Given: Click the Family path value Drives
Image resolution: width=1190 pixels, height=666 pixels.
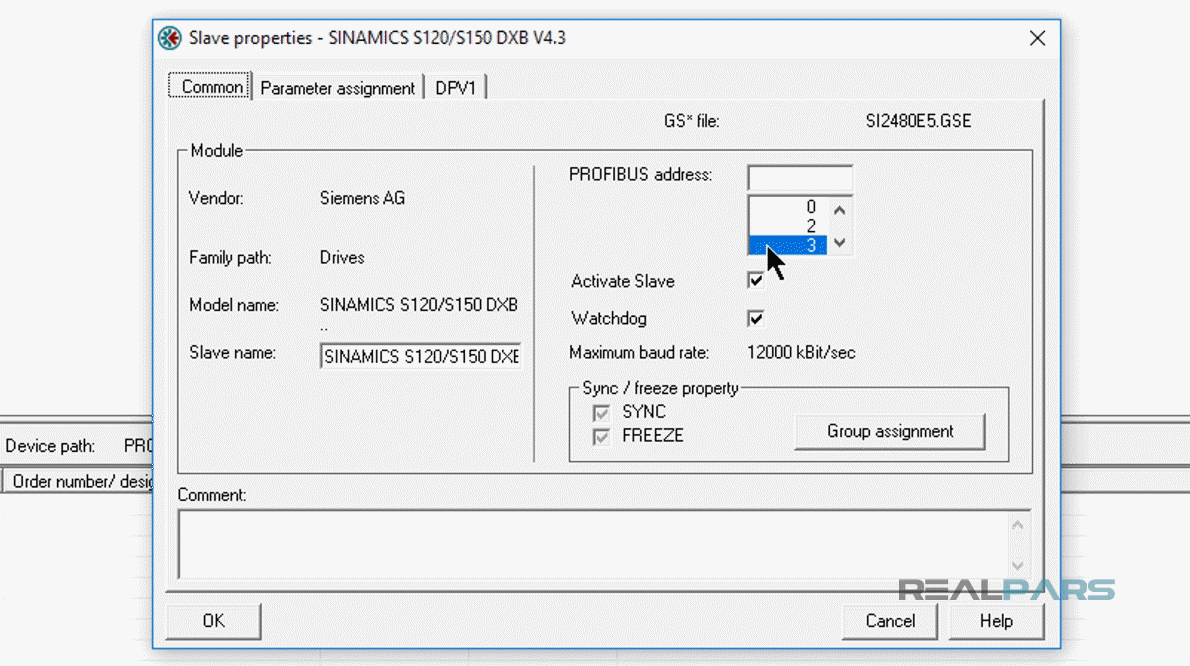Looking at the screenshot, I should 342,258.
